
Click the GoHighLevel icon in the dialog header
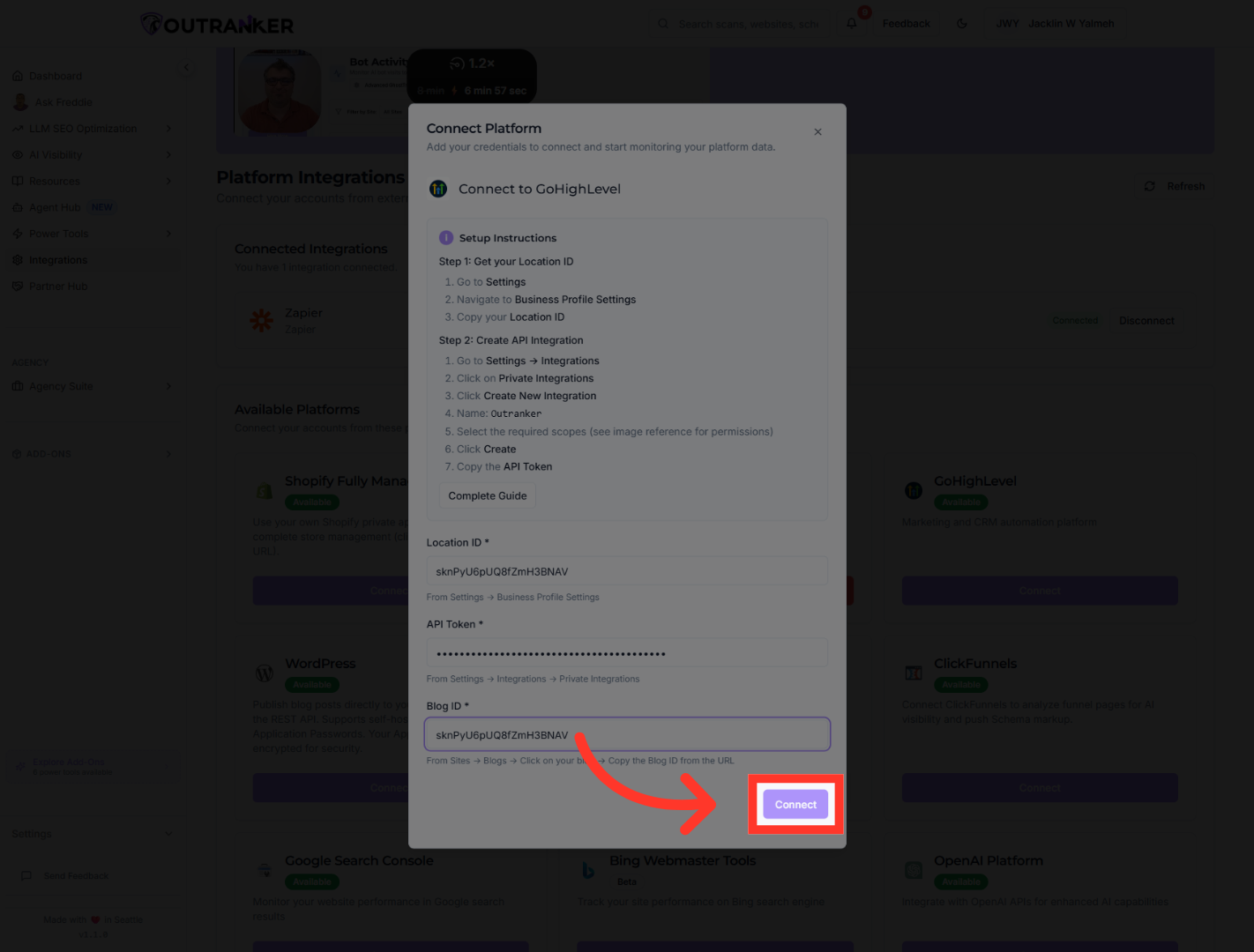coord(438,189)
